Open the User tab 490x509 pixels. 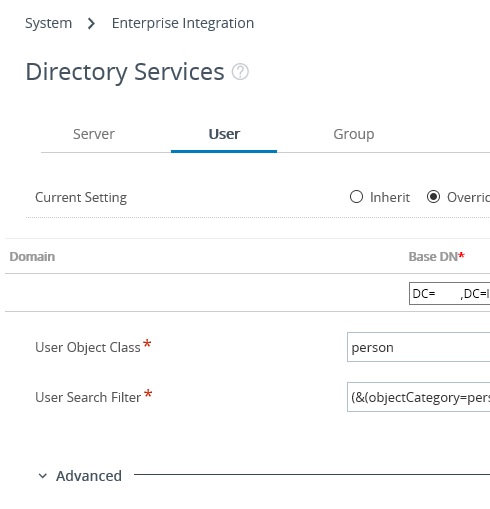click(224, 134)
